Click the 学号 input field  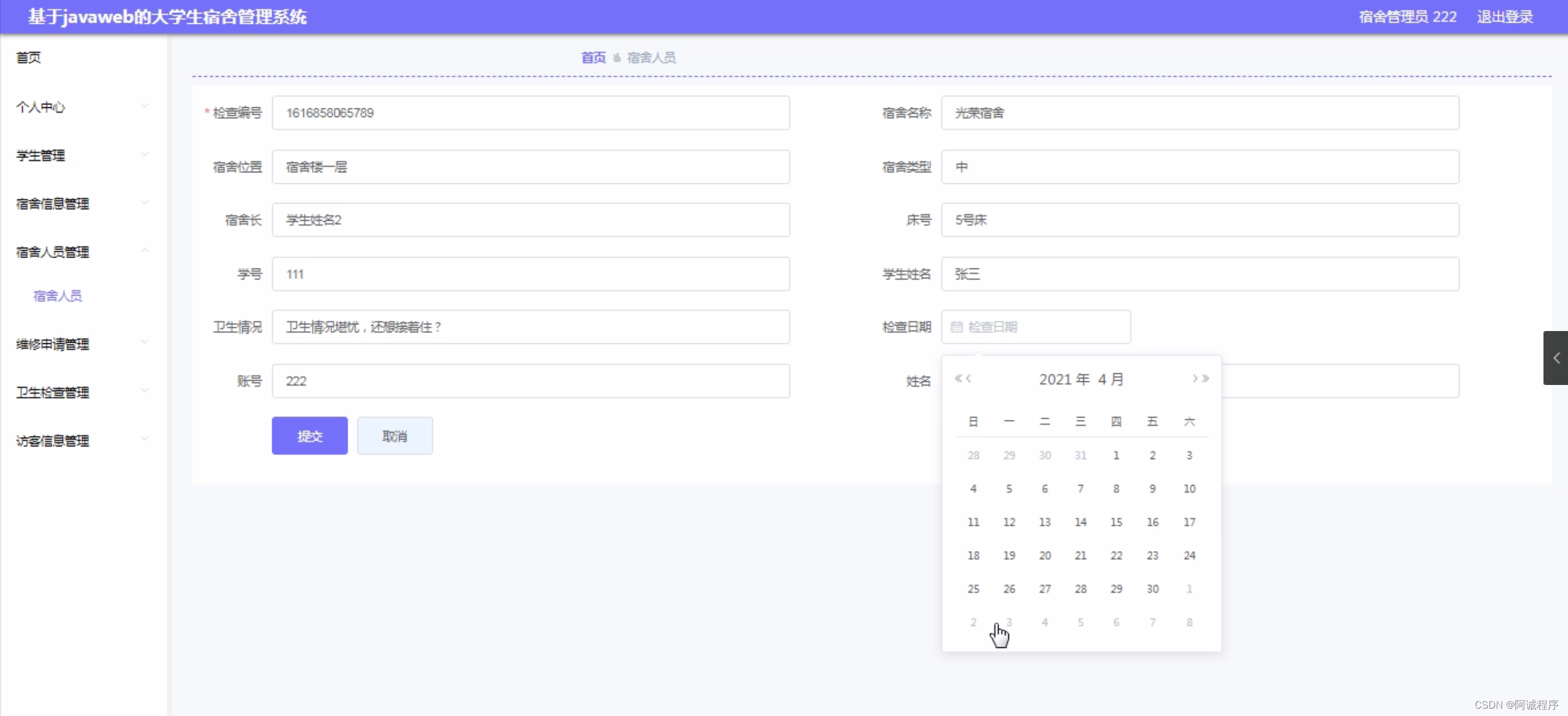tap(530, 274)
